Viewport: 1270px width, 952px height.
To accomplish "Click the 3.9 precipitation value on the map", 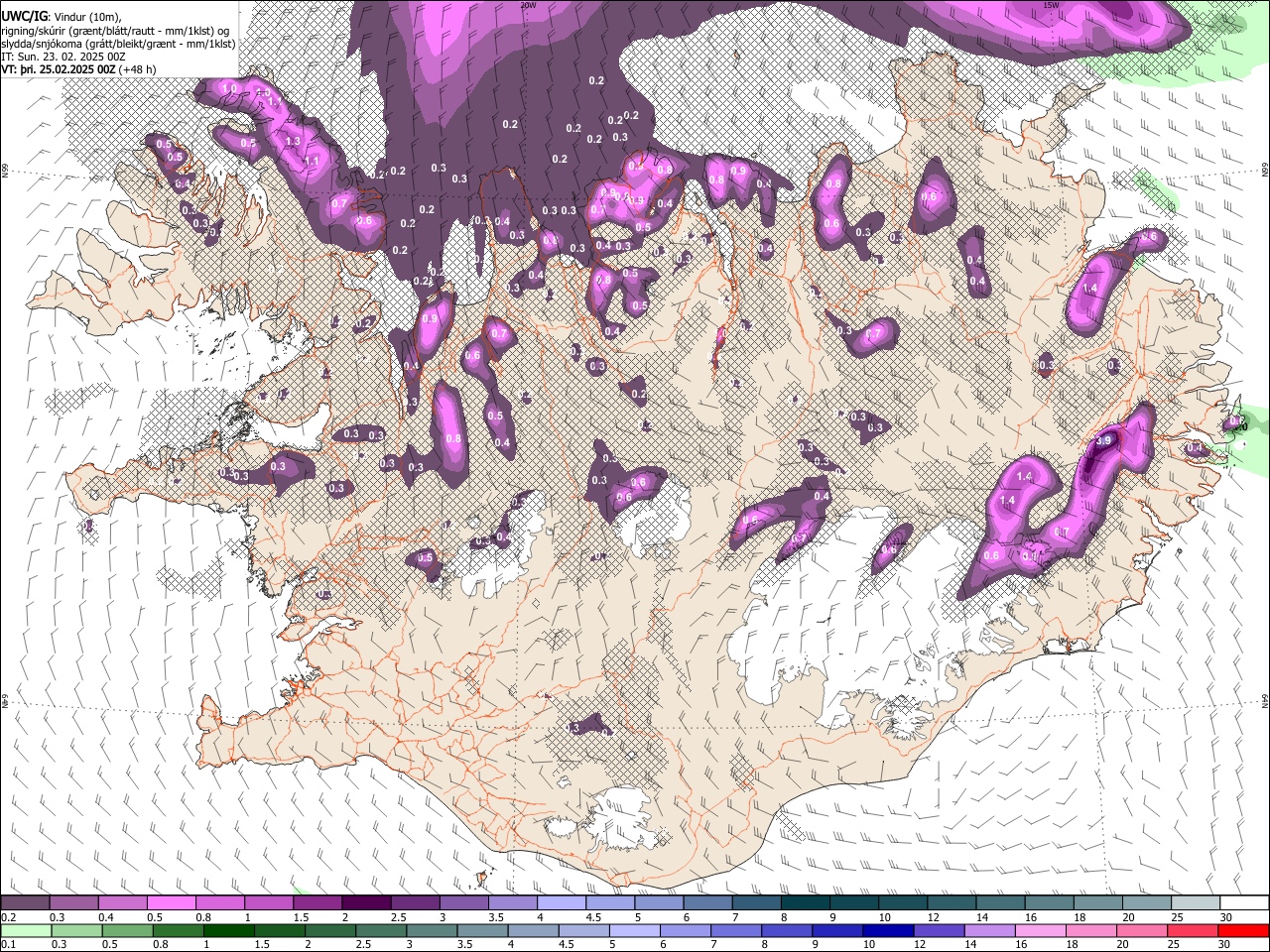I will pos(1103,441).
